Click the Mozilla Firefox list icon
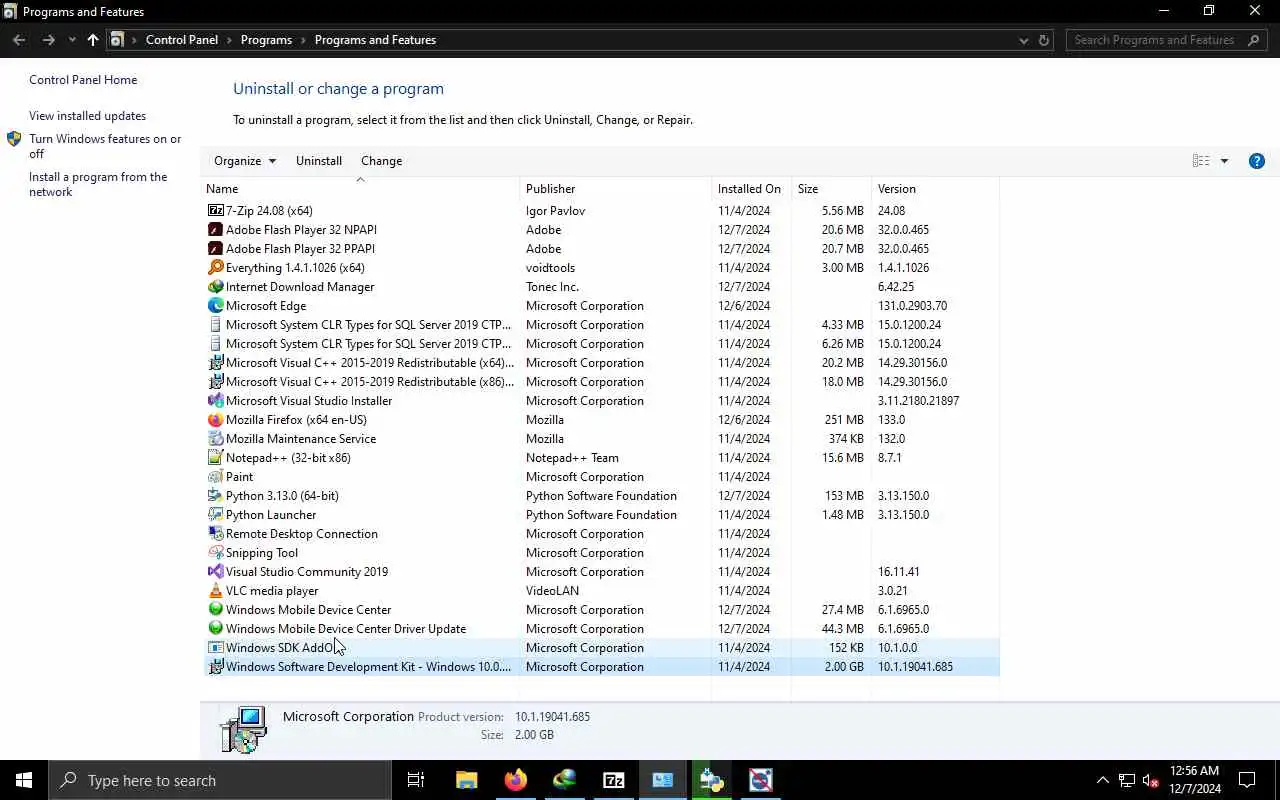Image resolution: width=1280 pixels, height=800 pixels. pyautogui.click(x=215, y=420)
